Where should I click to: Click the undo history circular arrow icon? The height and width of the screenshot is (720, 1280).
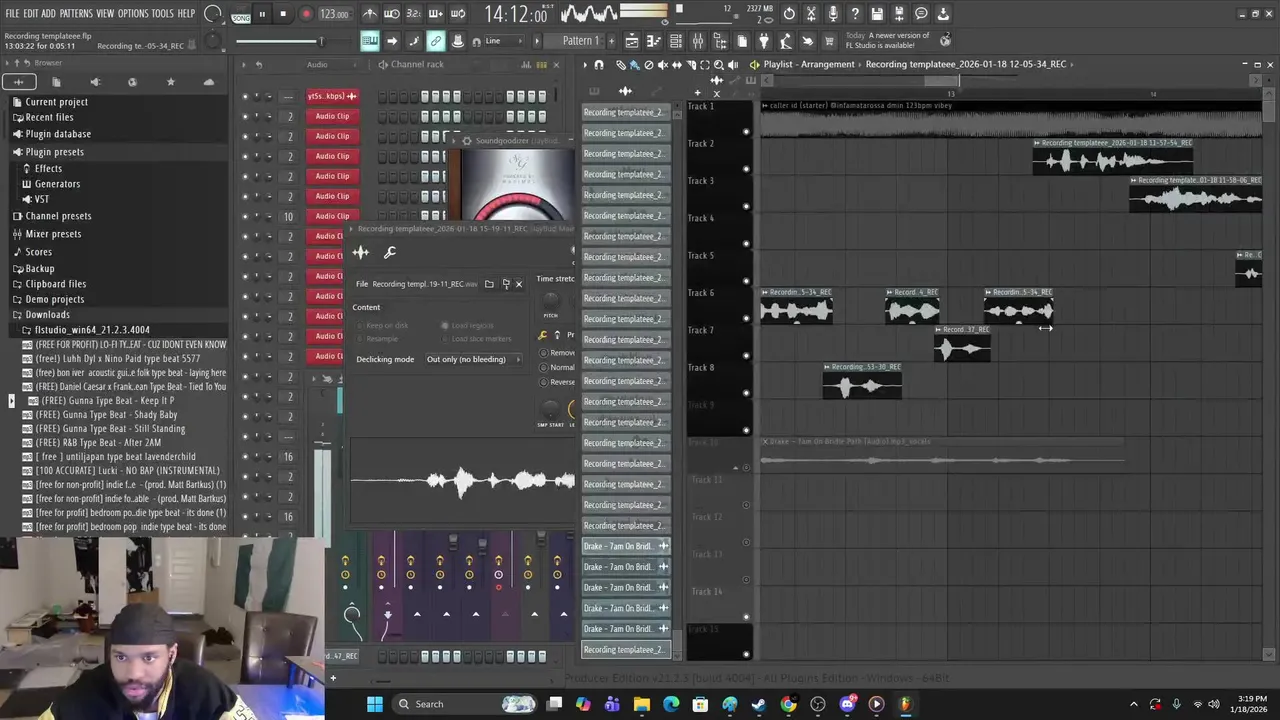click(789, 14)
